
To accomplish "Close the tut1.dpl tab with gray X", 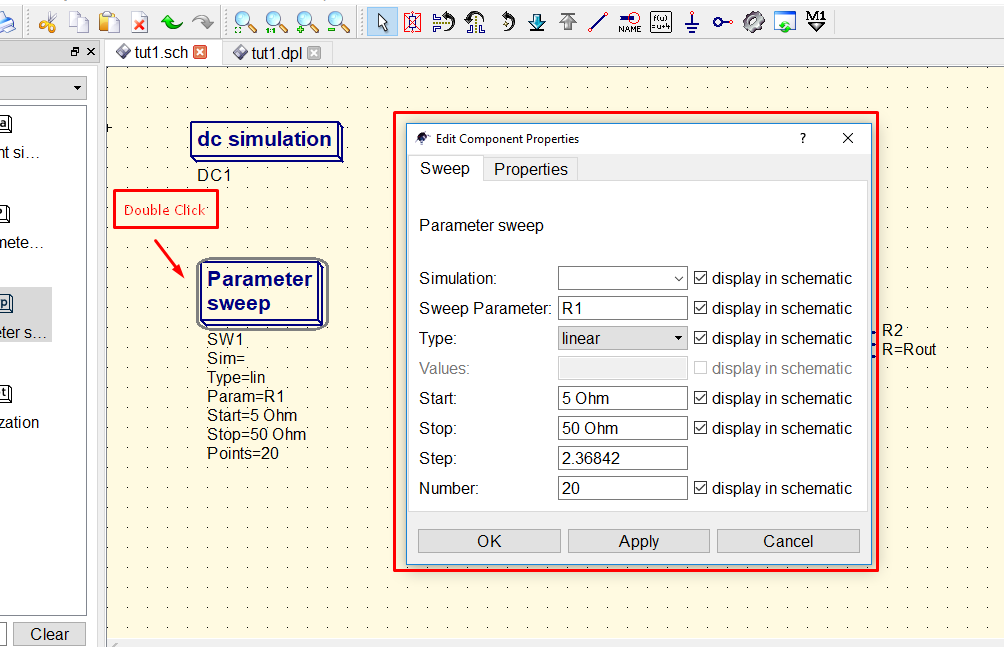I will (314, 53).
